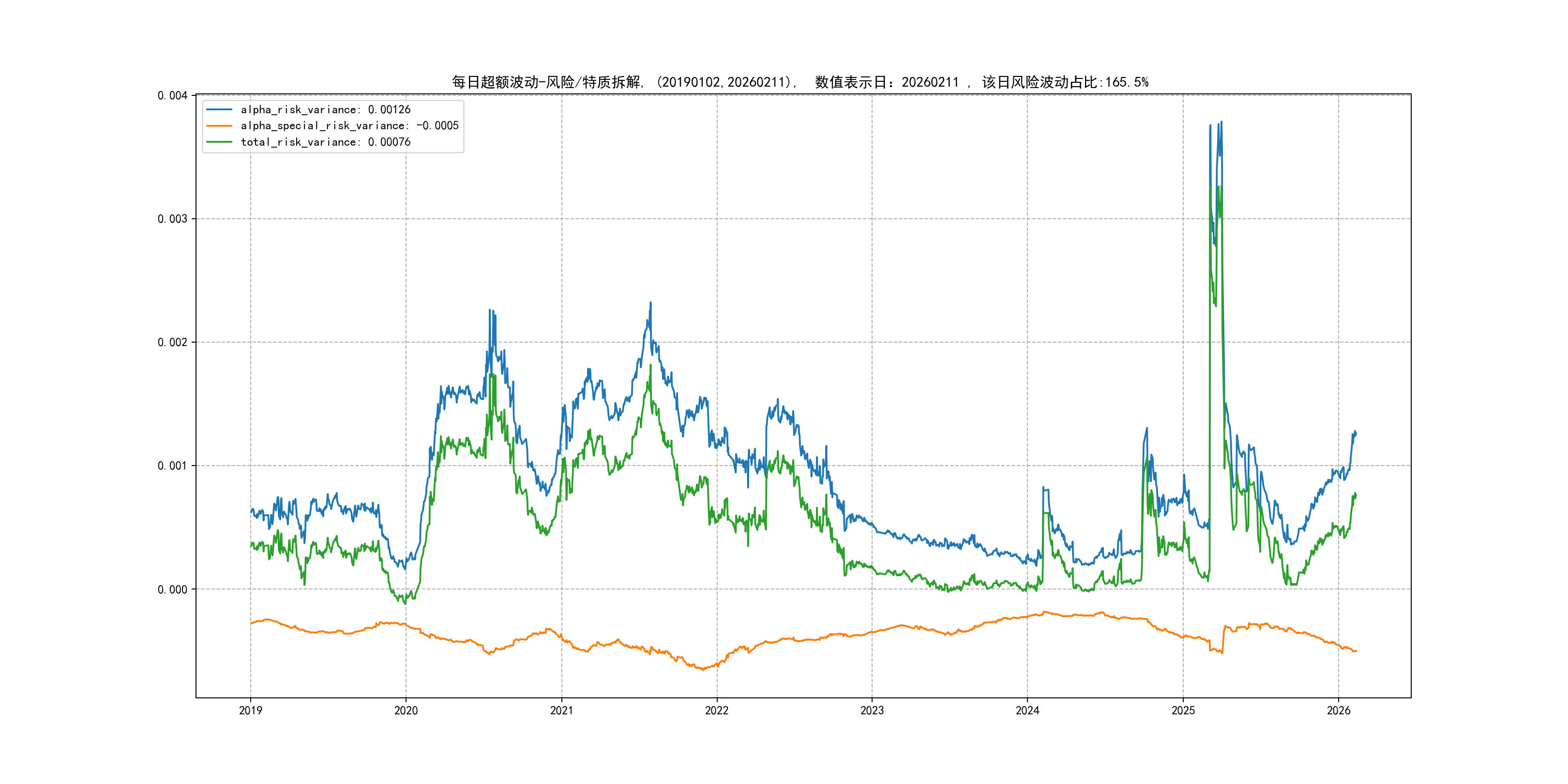Click the 0.002 y-axis tick label
The image size is (1568, 784).
click(x=172, y=343)
